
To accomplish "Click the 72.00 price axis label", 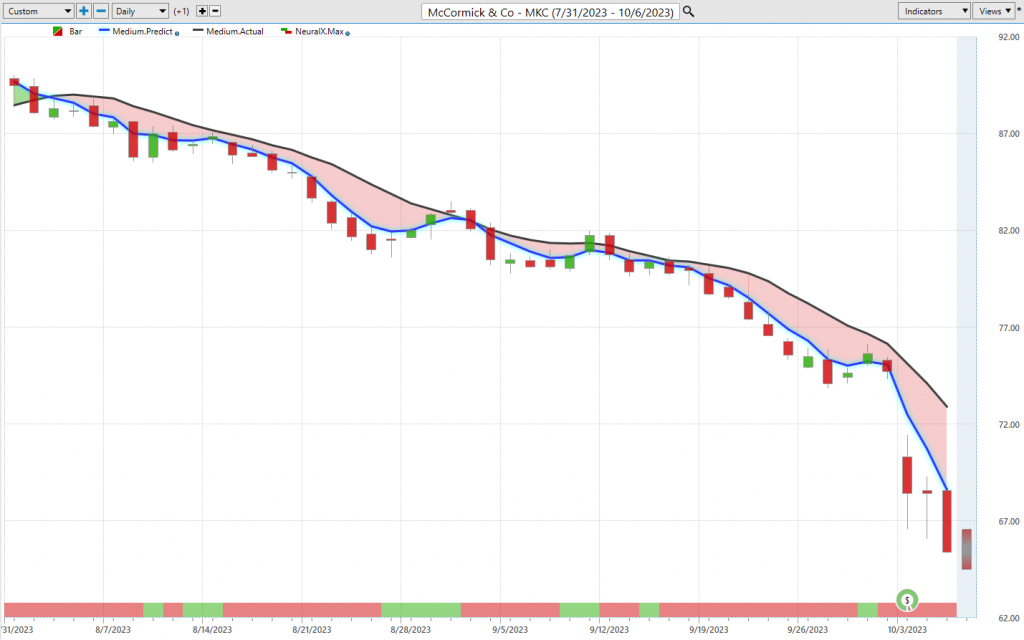I will pos(1008,424).
